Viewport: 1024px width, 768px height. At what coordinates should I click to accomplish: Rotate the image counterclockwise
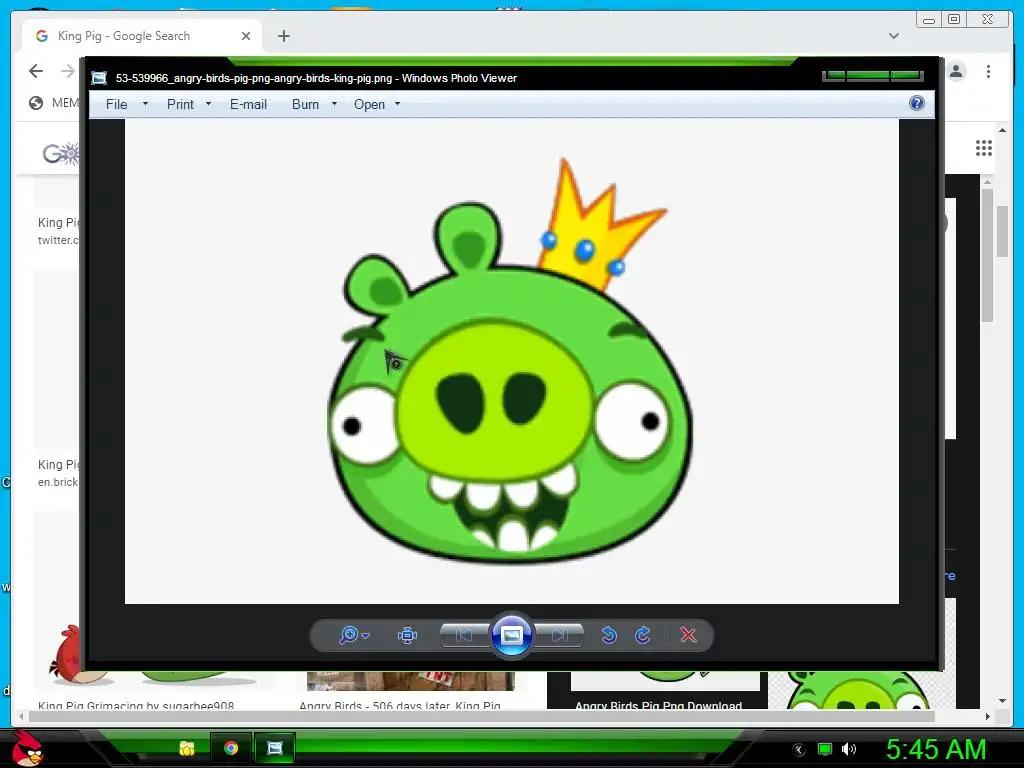[x=609, y=635]
